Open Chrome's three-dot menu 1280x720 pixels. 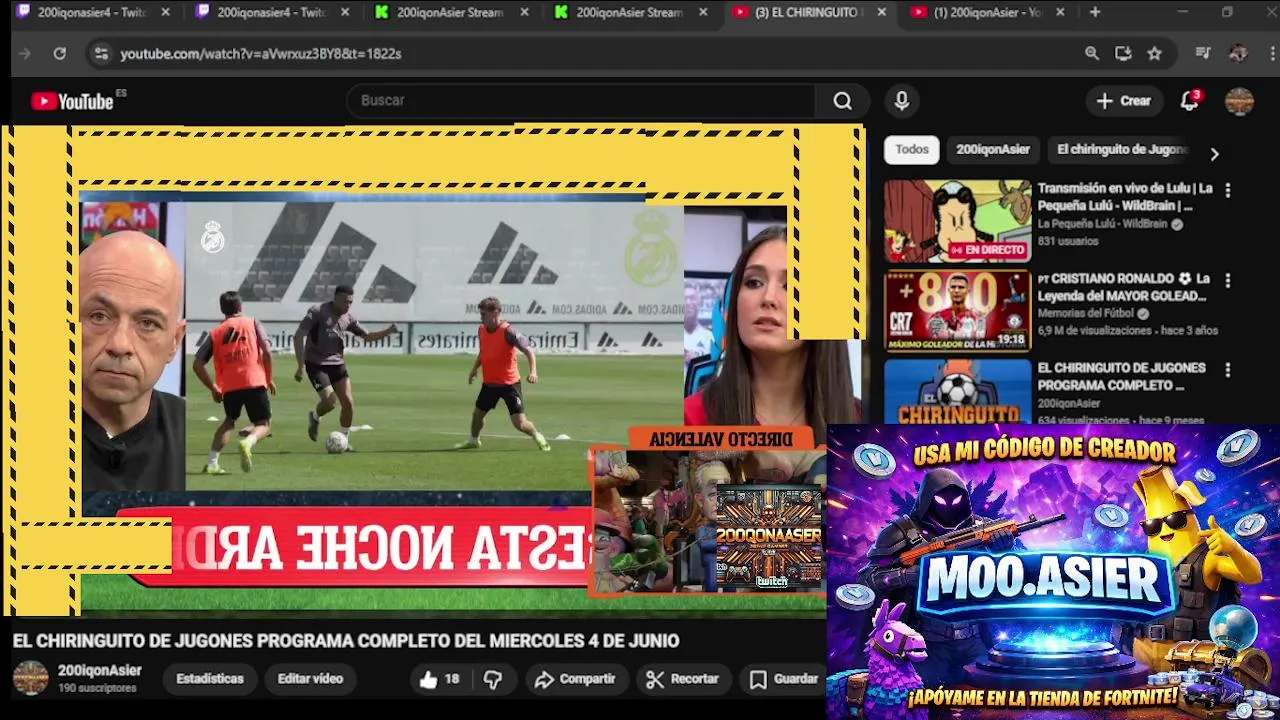pyautogui.click(x=1270, y=53)
